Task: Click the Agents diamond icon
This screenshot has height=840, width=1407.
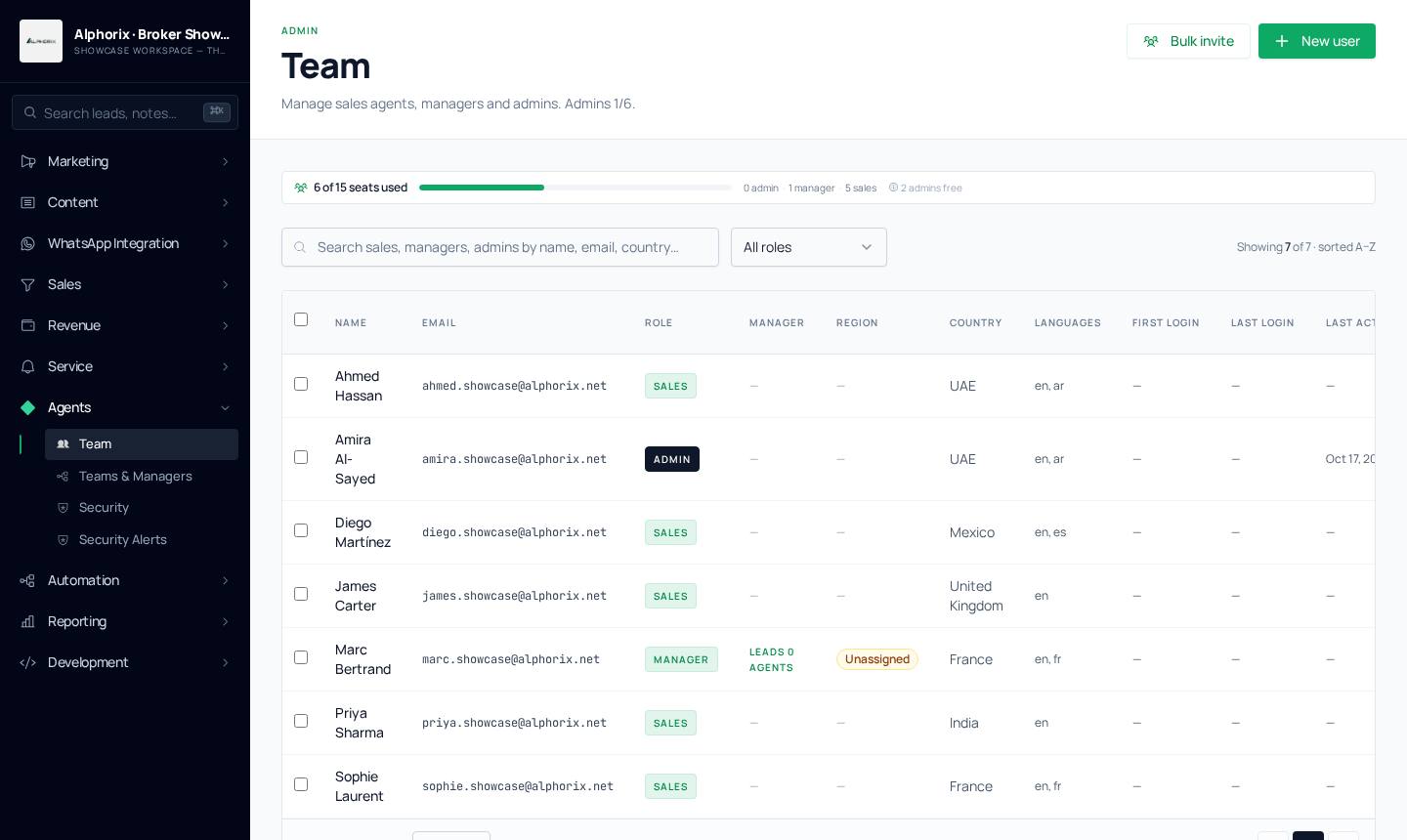Action: 28,407
